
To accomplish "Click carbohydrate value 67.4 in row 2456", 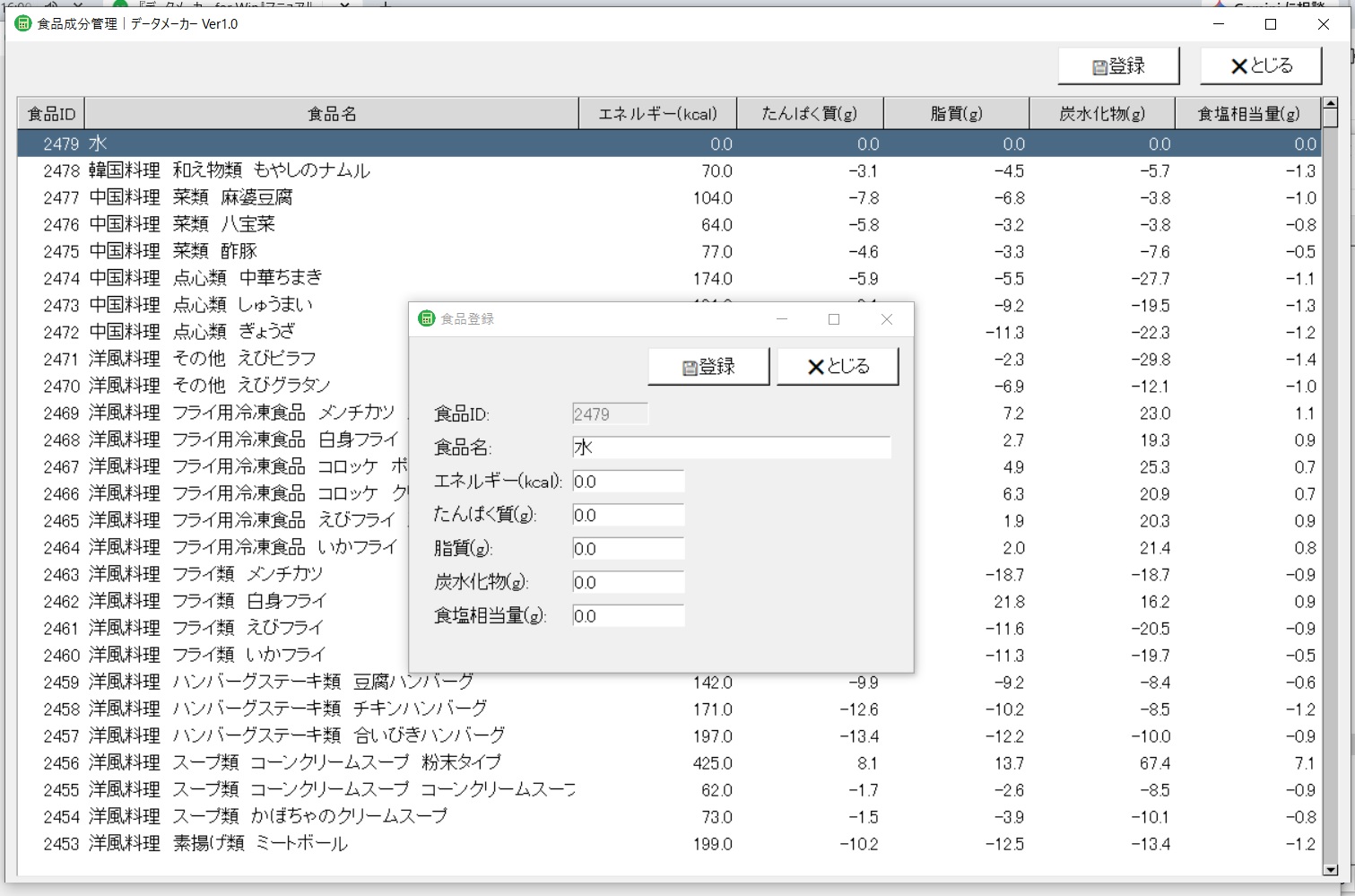I will 1155,764.
